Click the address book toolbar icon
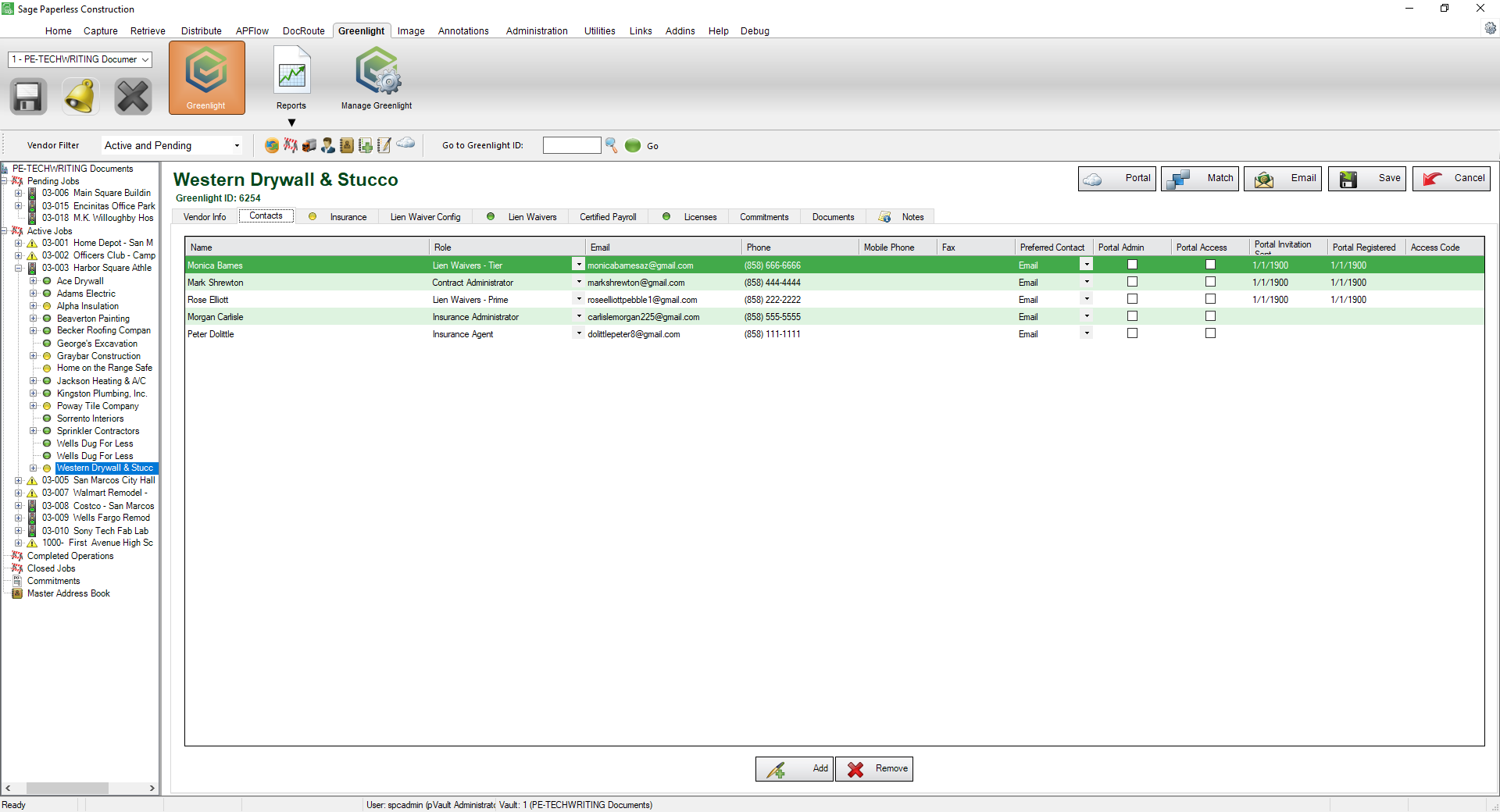 click(x=347, y=145)
